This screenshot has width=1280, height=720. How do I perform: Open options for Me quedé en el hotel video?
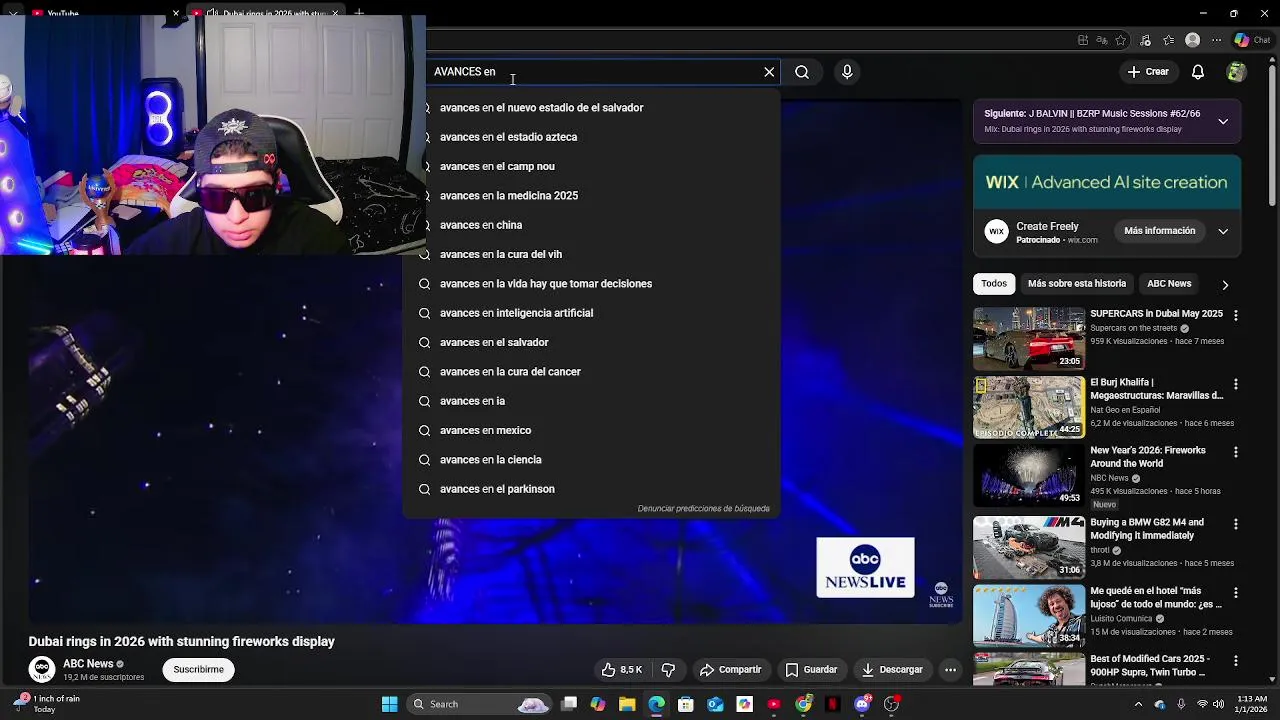tap(1236, 593)
